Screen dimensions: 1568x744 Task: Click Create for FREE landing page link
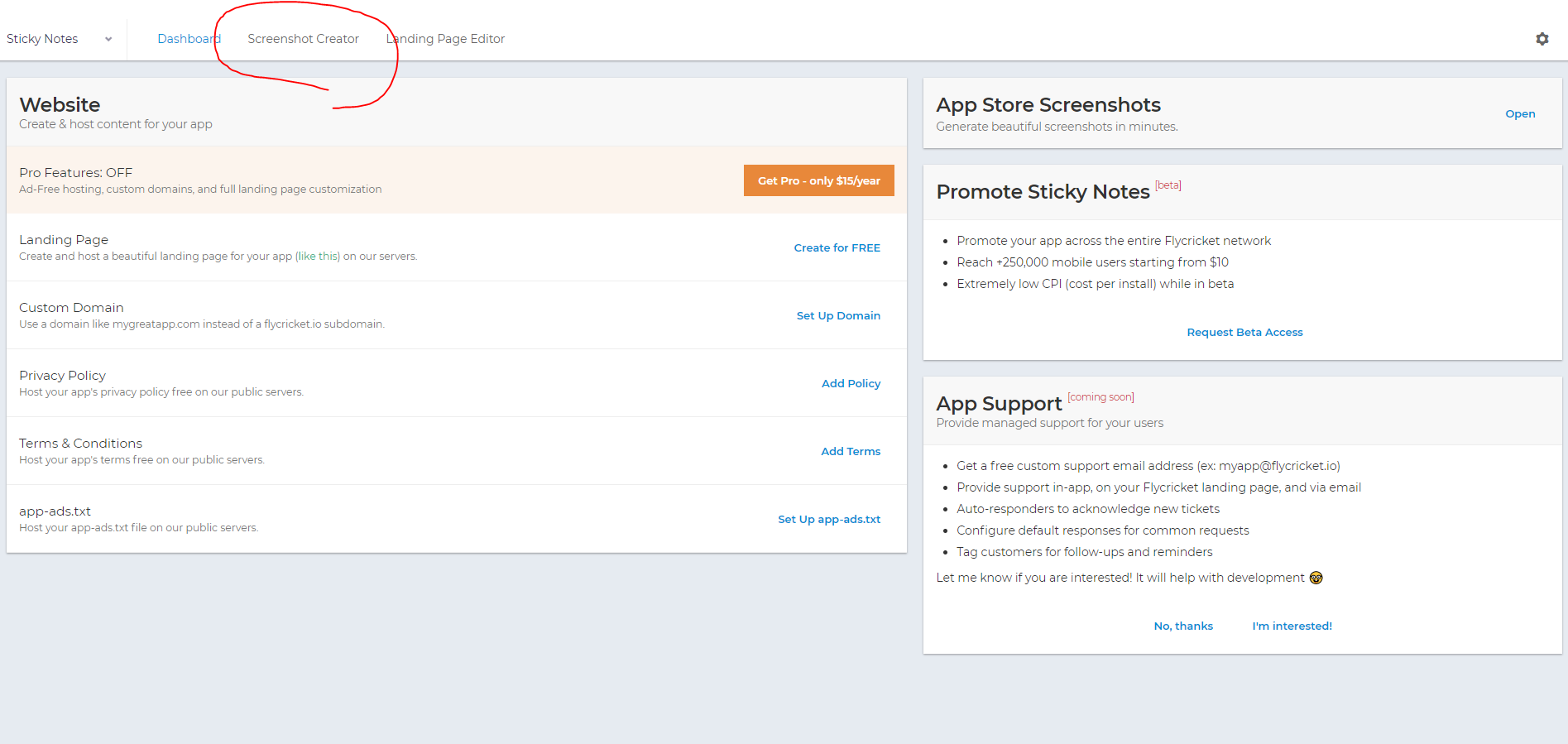[837, 247]
